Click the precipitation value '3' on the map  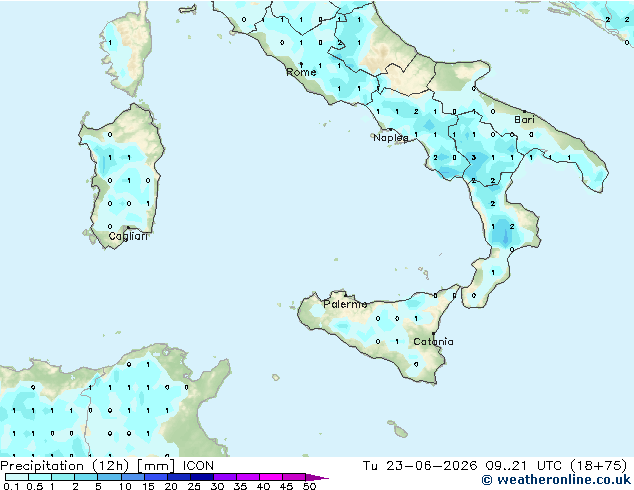pos(473,158)
